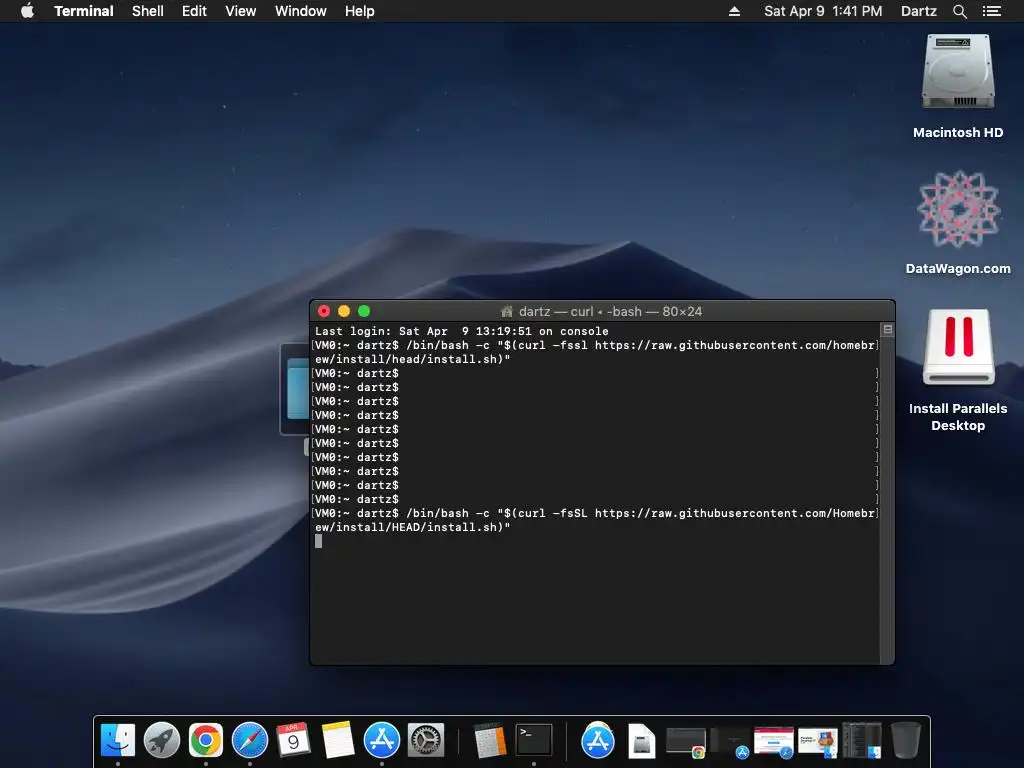The height and width of the screenshot is (768, 1024).
Task: Click the 'Last login' line in Terminal
Action: pos(461,331)
